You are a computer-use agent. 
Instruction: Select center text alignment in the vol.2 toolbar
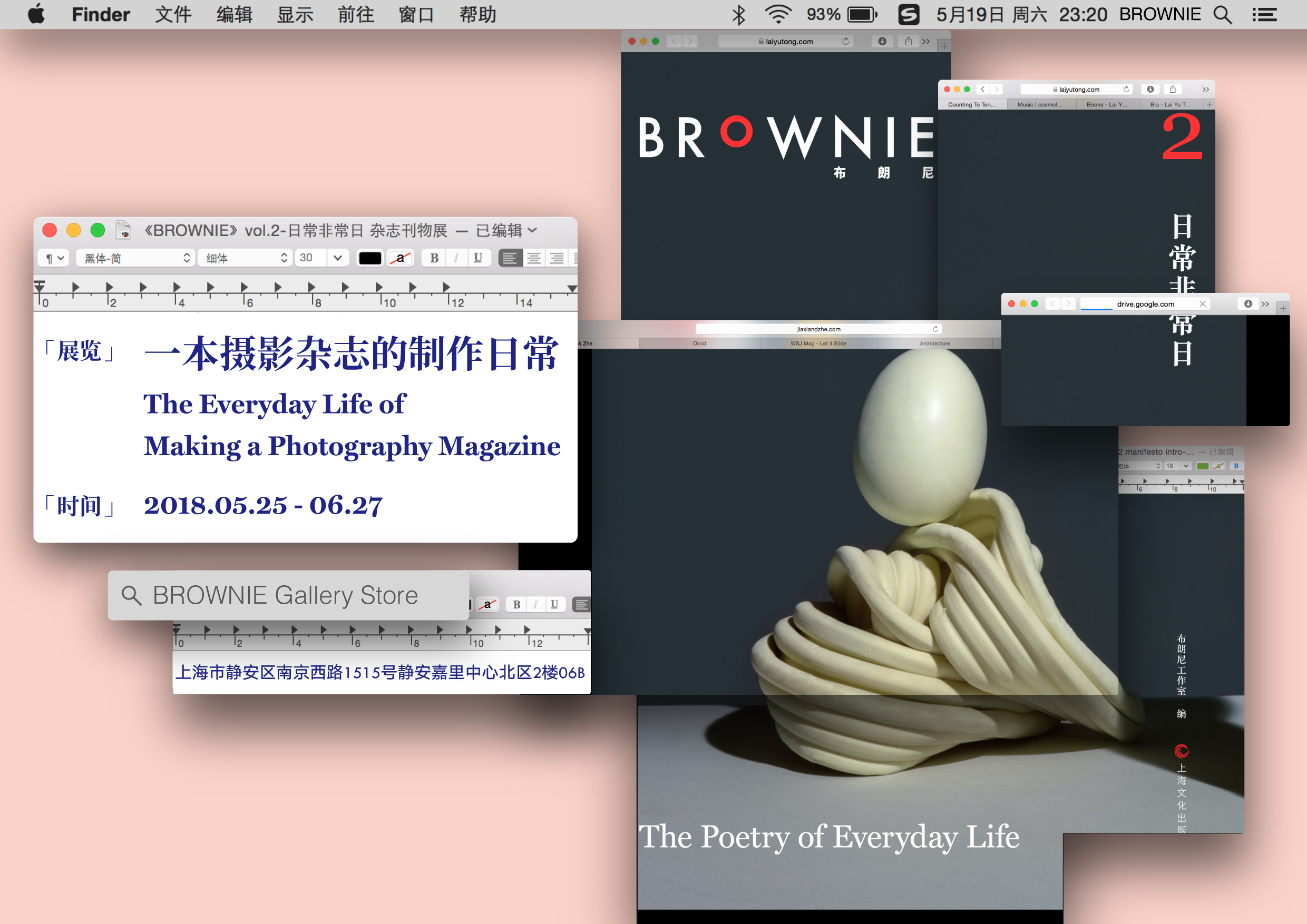click(x=534, y=258)
